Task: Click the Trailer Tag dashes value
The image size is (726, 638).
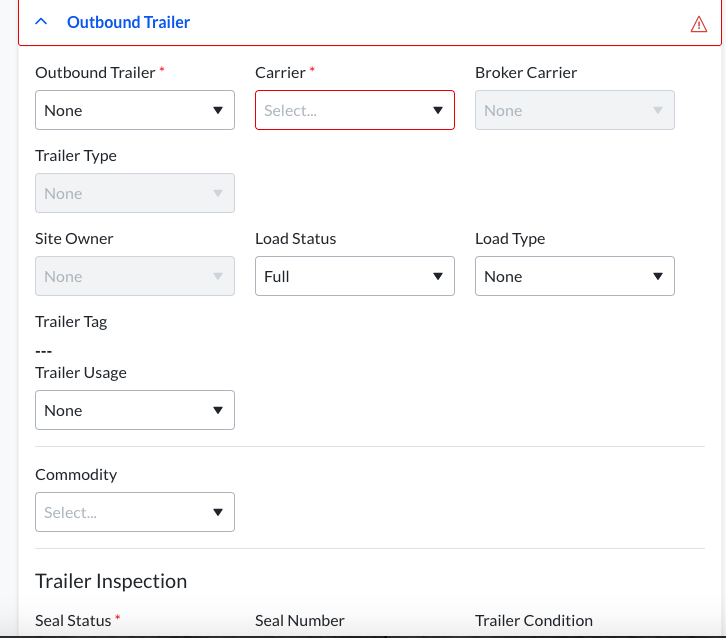Action: [43, 350]
